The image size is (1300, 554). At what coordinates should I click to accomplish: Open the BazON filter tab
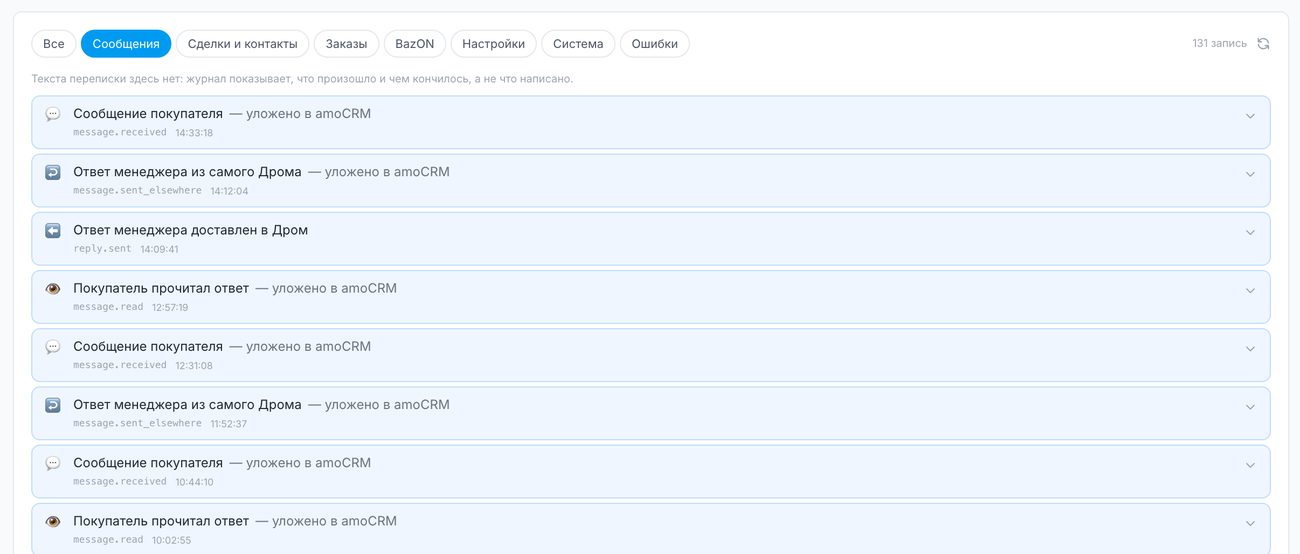point(415,44)
